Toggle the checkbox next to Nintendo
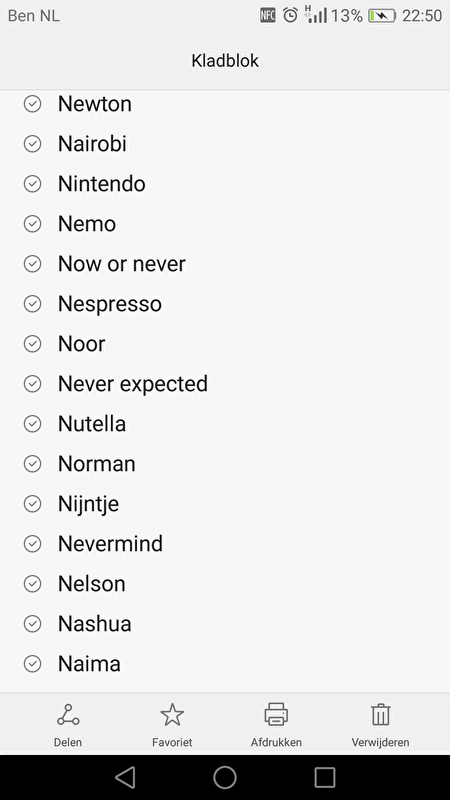Image resolution: width=450 pixels, height=800 pixels. [33, 184]
